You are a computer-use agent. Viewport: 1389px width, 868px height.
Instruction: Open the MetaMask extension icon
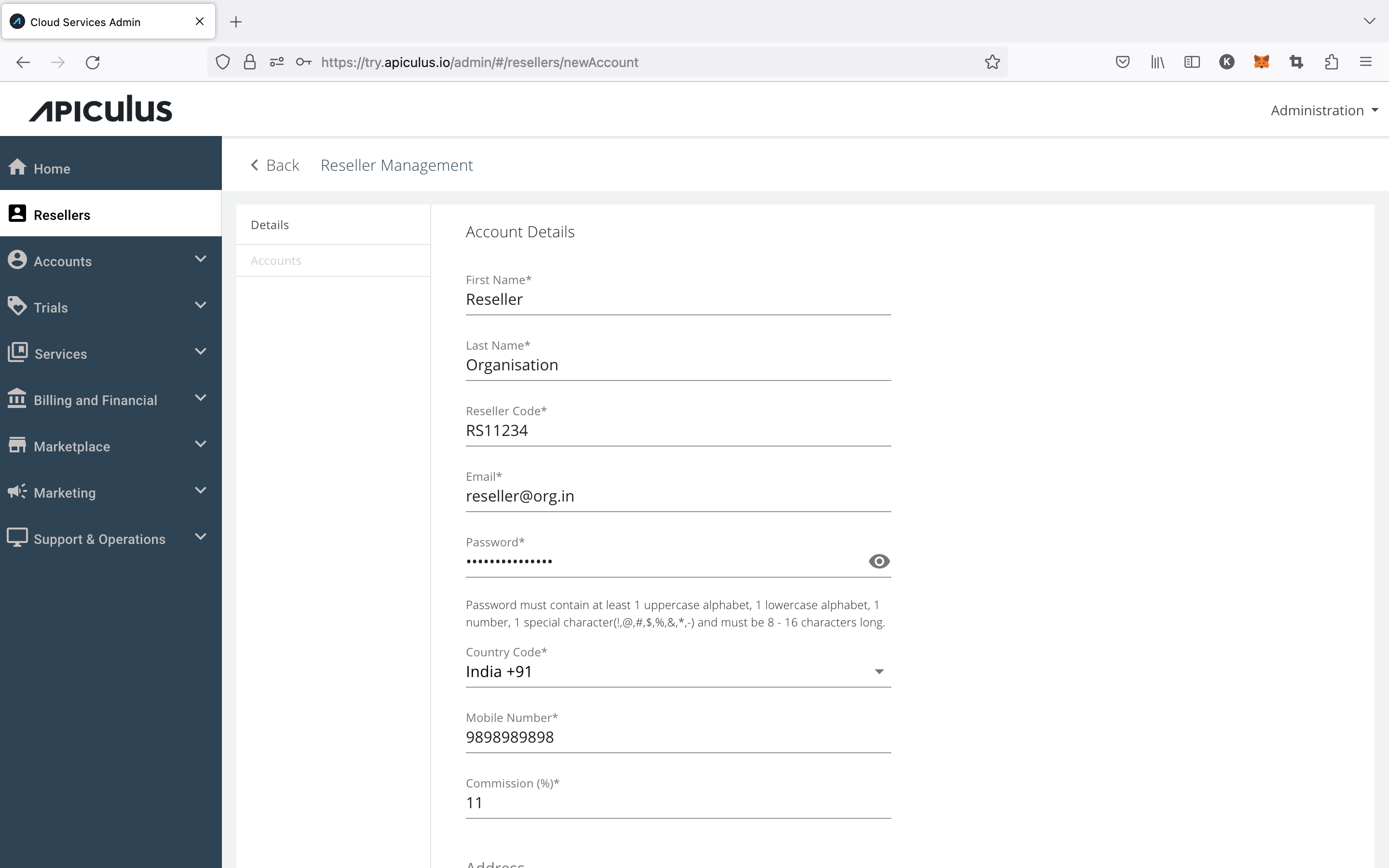pyautogui.click(x=1262, y=61)
